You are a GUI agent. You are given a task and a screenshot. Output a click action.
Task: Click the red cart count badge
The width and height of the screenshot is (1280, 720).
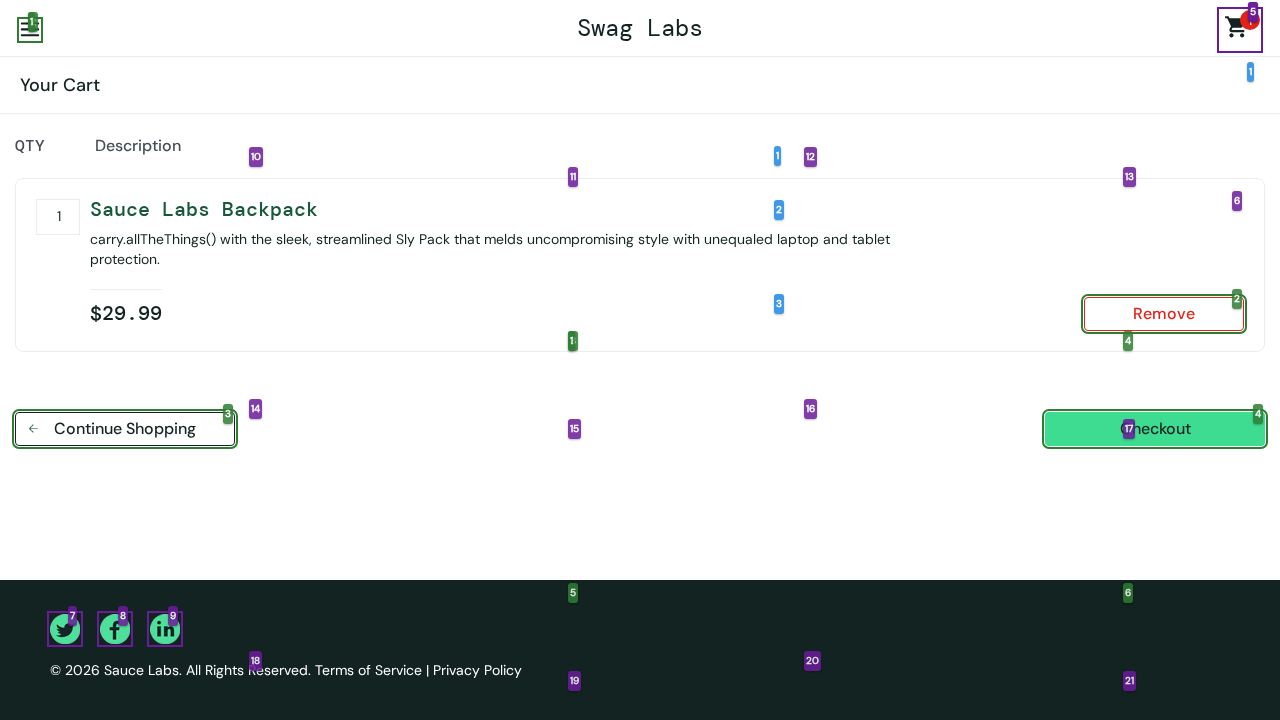click(1250, 21)
